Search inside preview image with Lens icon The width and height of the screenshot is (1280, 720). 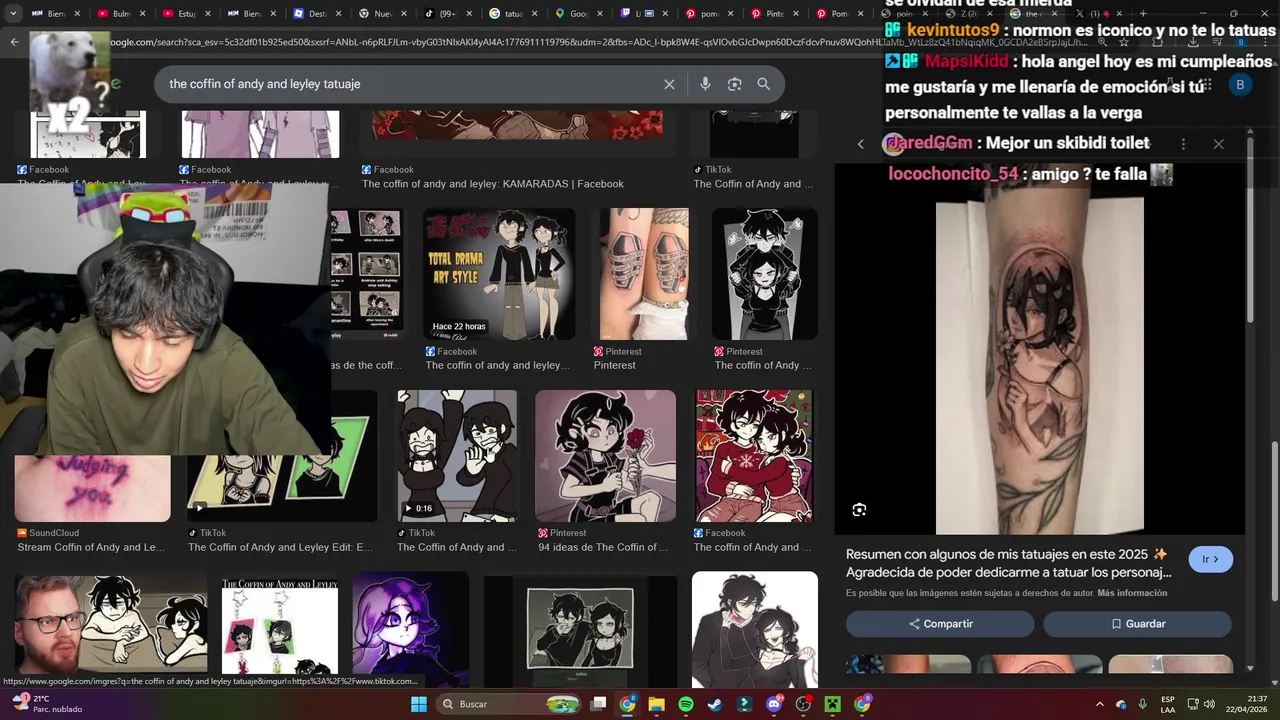coord(859,510)
